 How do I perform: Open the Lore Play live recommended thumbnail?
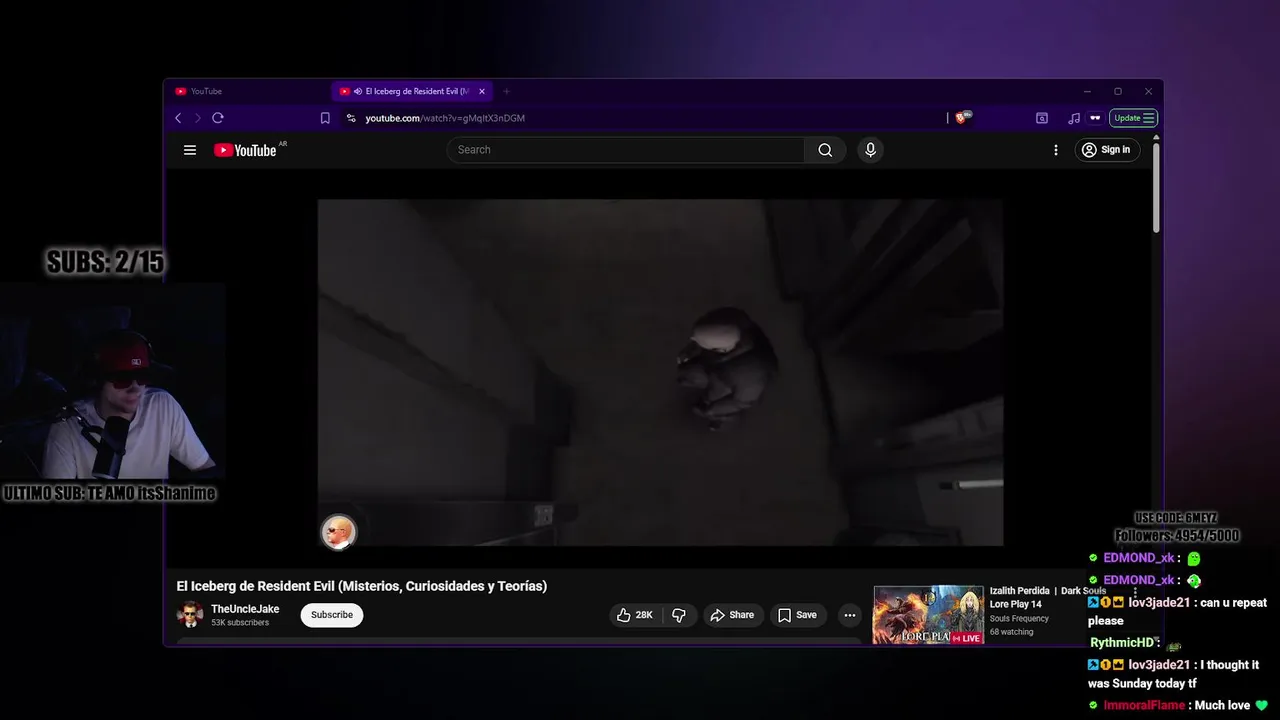click(928, 614)
